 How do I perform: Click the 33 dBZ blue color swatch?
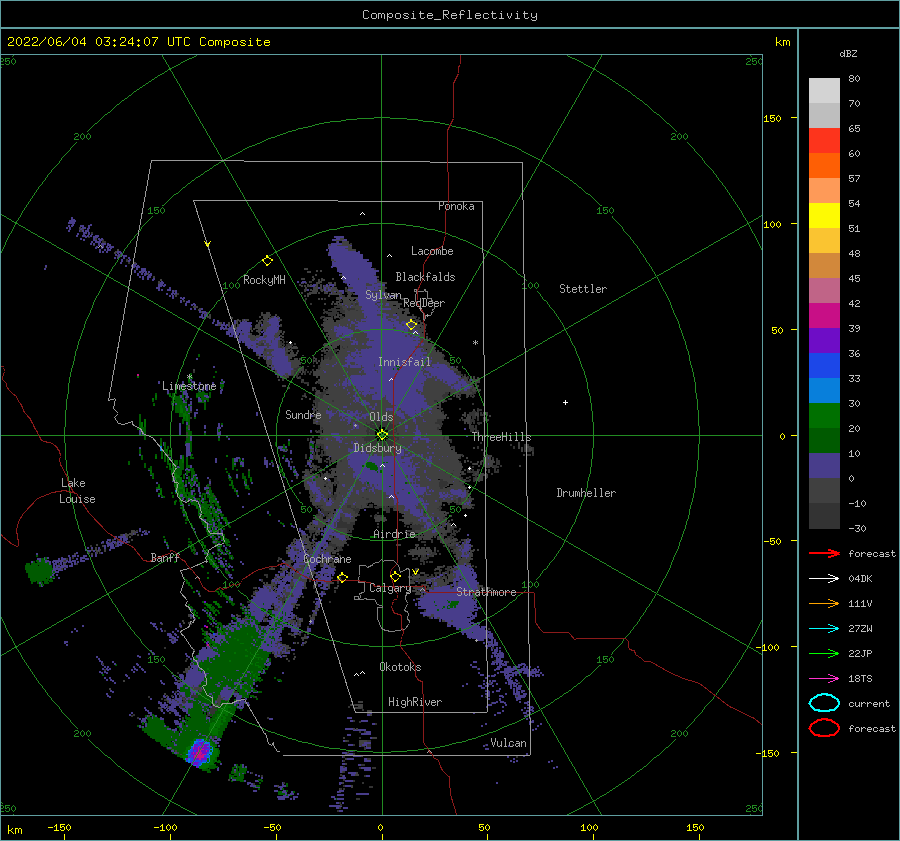824,366
